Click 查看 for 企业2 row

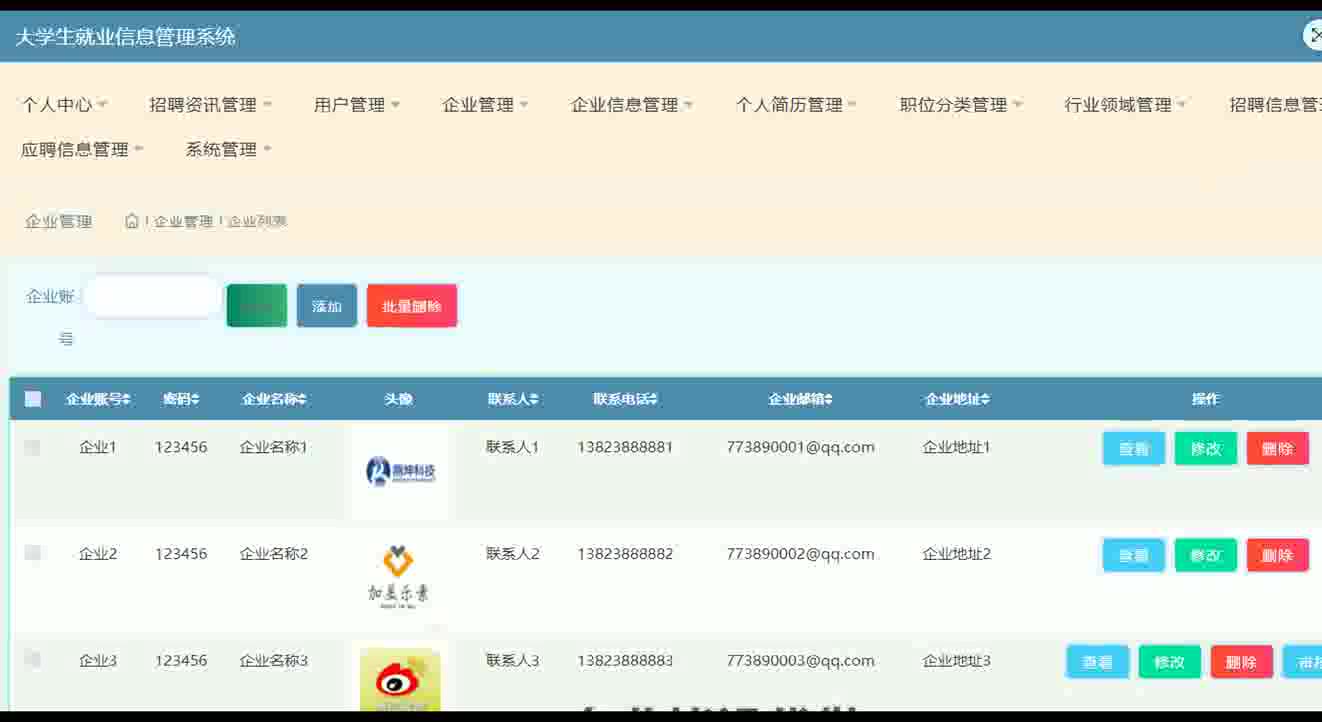1134,555
